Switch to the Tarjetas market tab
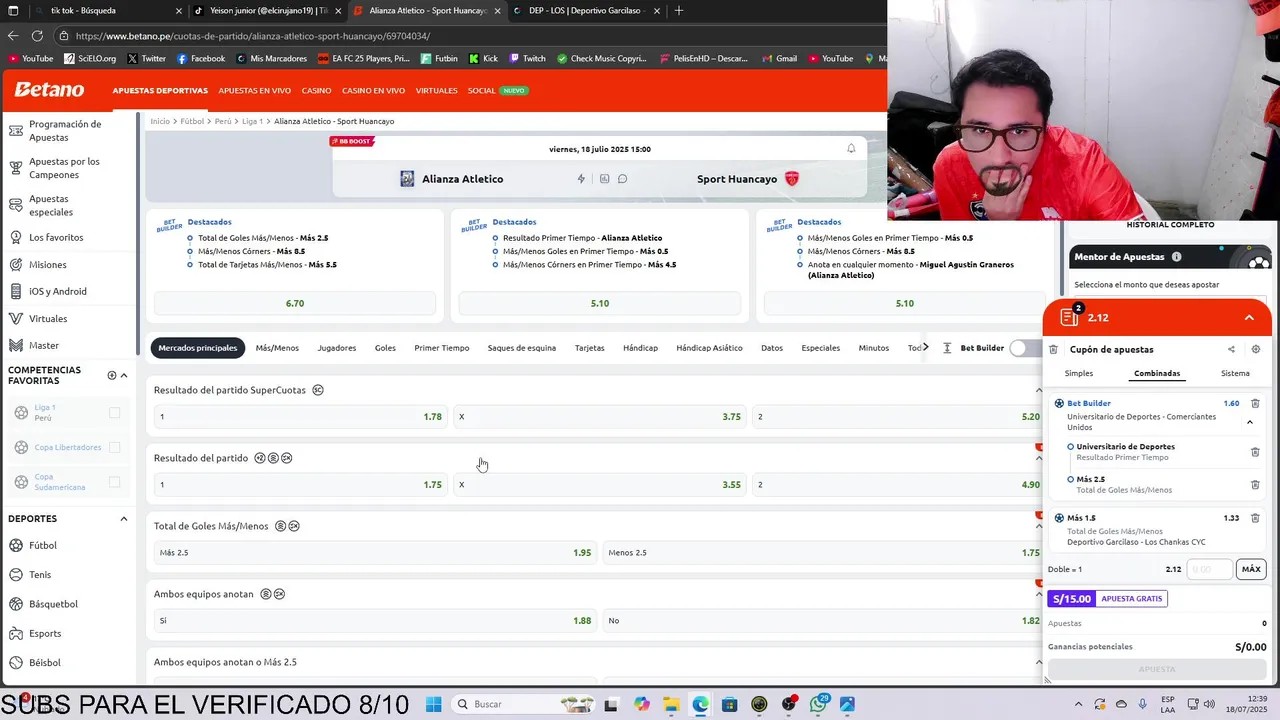 click(589, 348)
